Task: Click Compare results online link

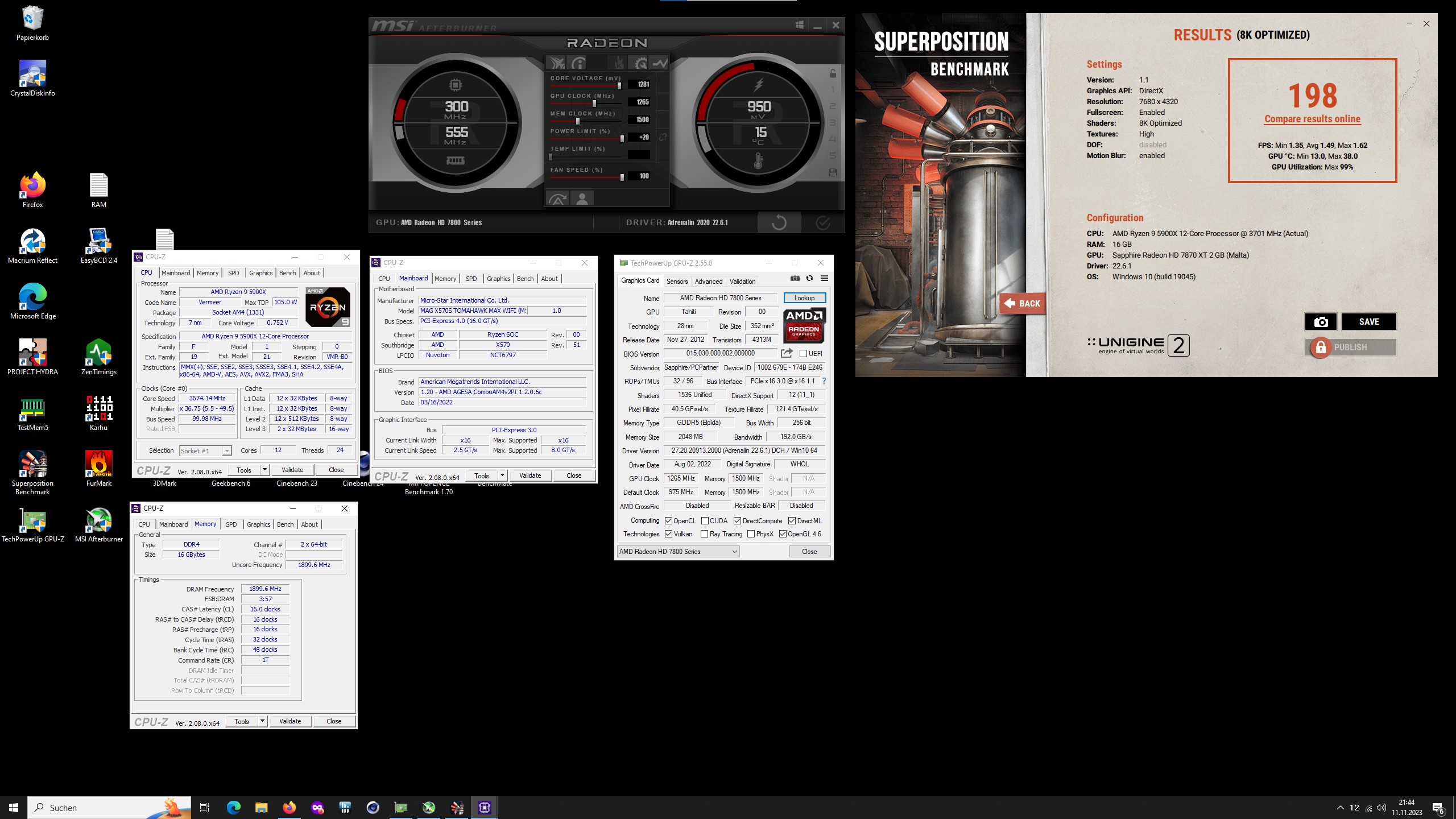Action: pyautogui.click(x=1313, y=119)
